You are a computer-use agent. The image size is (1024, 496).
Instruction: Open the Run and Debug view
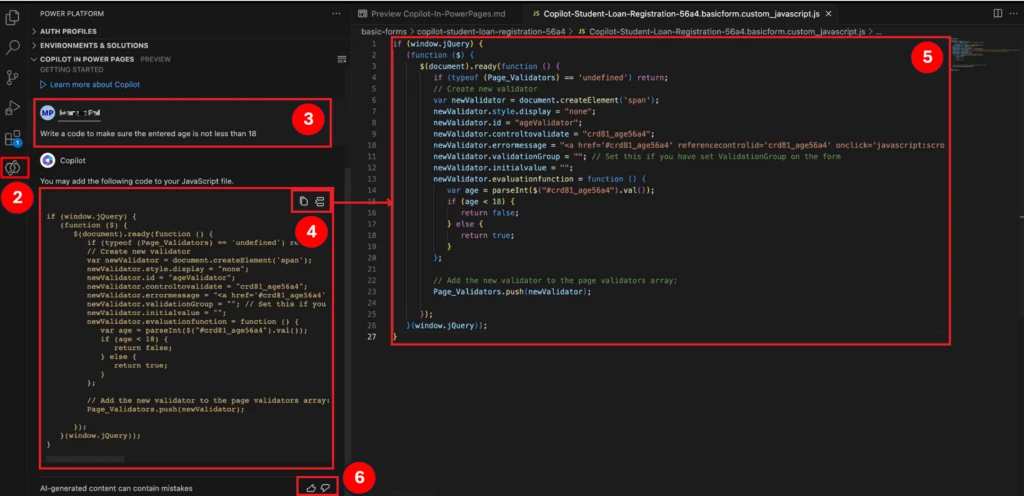coord(13,107)
